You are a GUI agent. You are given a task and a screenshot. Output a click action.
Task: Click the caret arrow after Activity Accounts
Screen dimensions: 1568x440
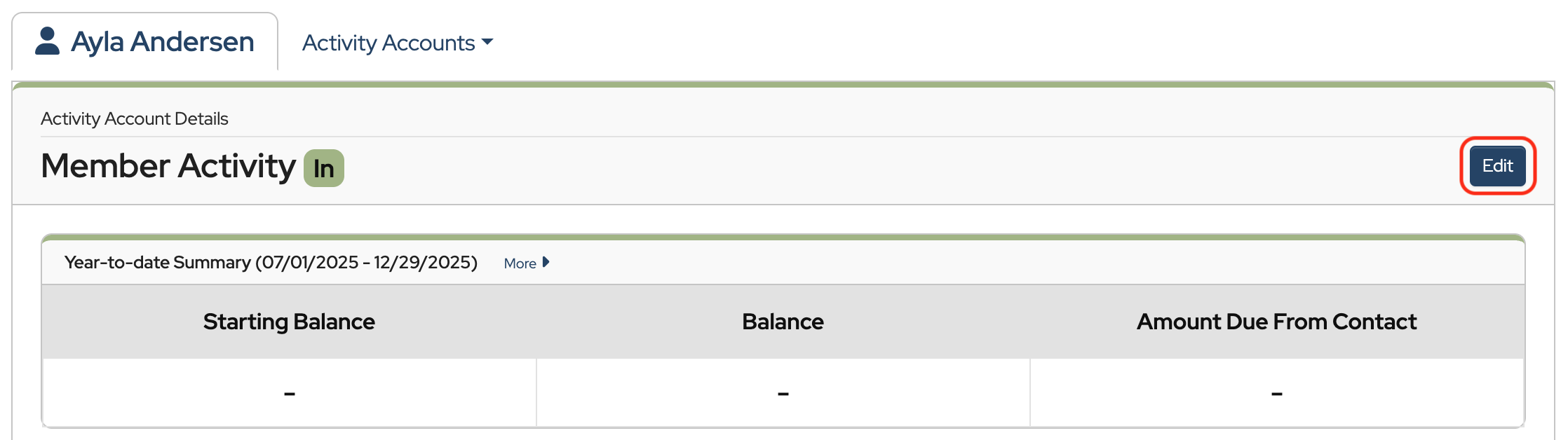(x=488, y=42)
